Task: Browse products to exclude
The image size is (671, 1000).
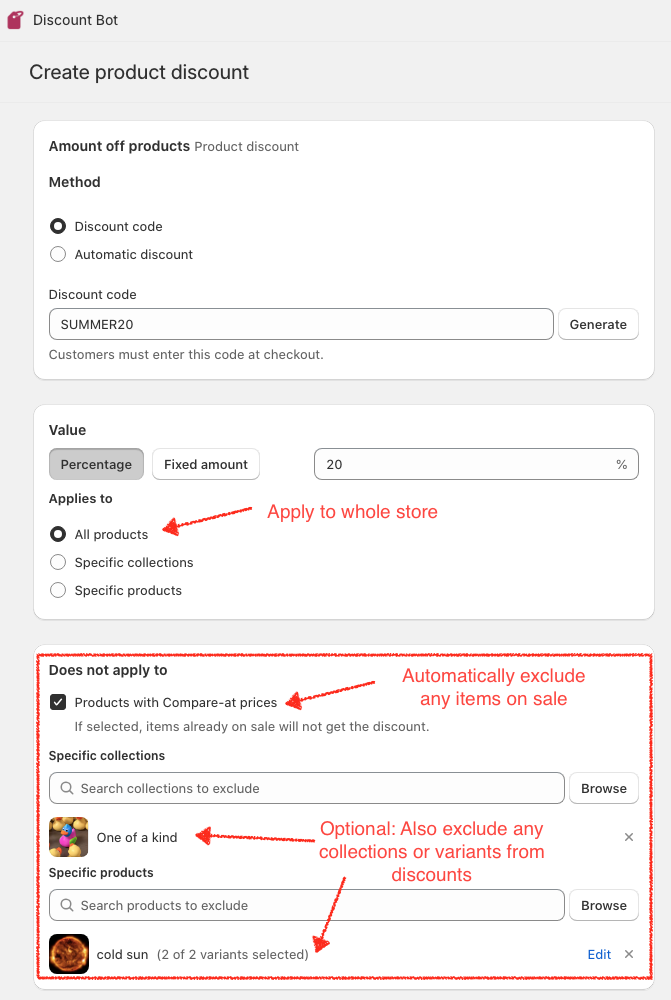Action: click(x=604, y=905)
